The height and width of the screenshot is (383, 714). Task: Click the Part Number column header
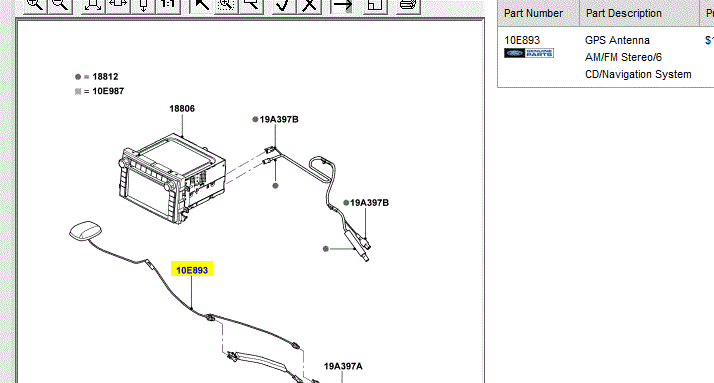click(533, 13)
